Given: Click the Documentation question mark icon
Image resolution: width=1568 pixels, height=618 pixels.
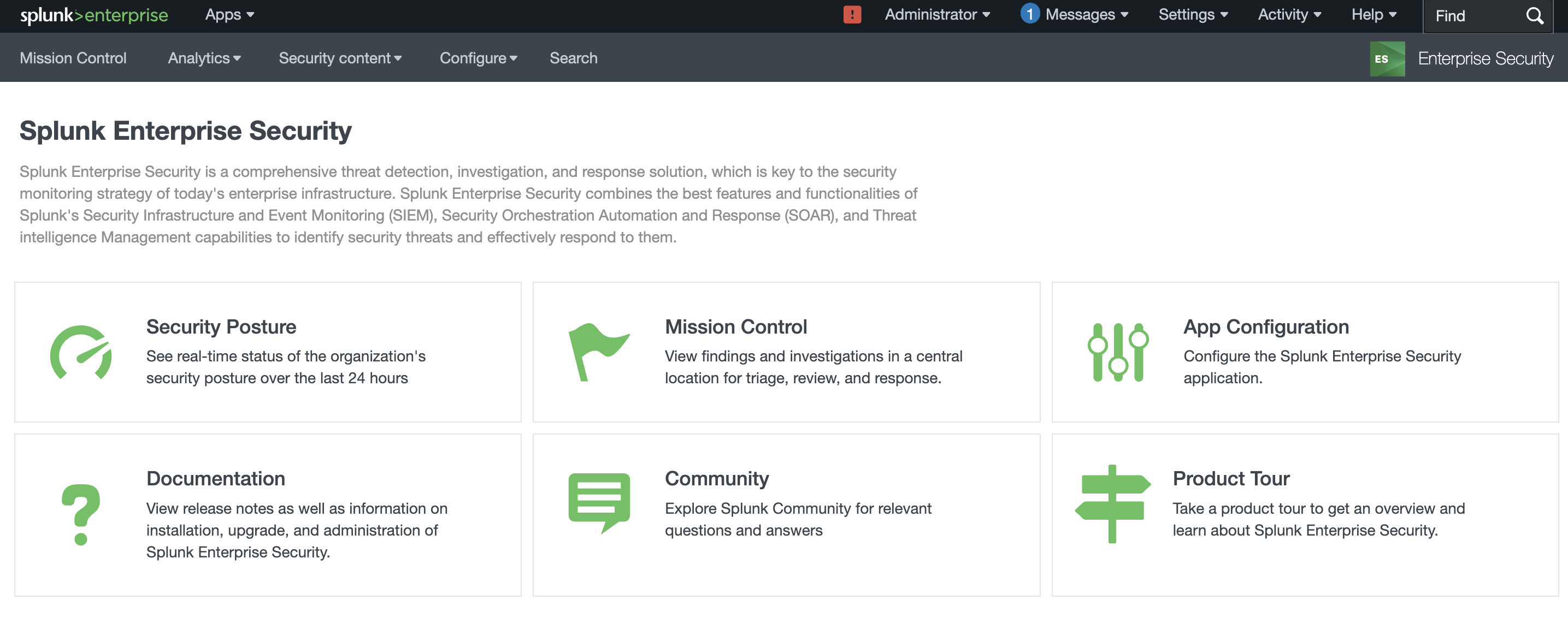Looking at the screenshot, I should tap(81, 514).
